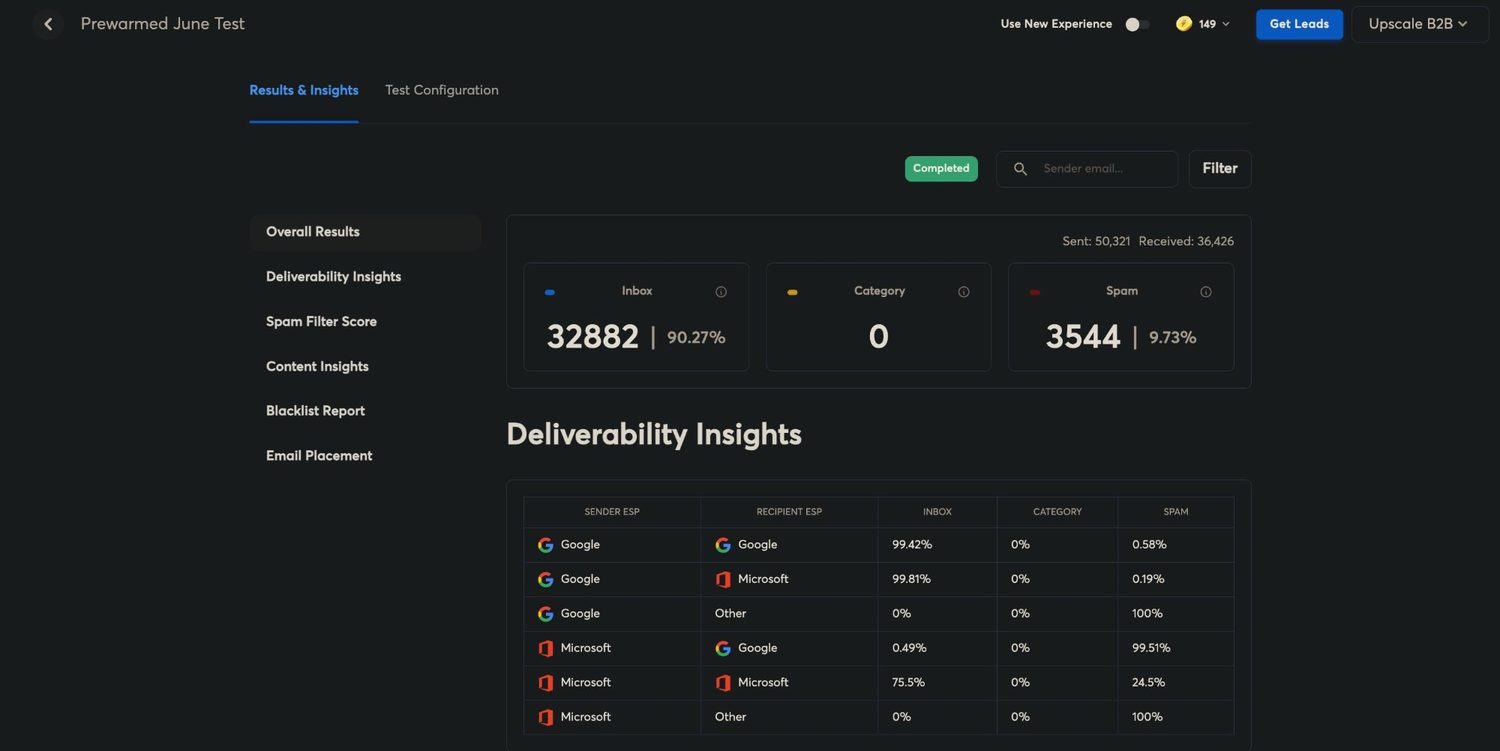
Task: Click Google sender icon in the 99.81% row
Action: pos(546,579)
